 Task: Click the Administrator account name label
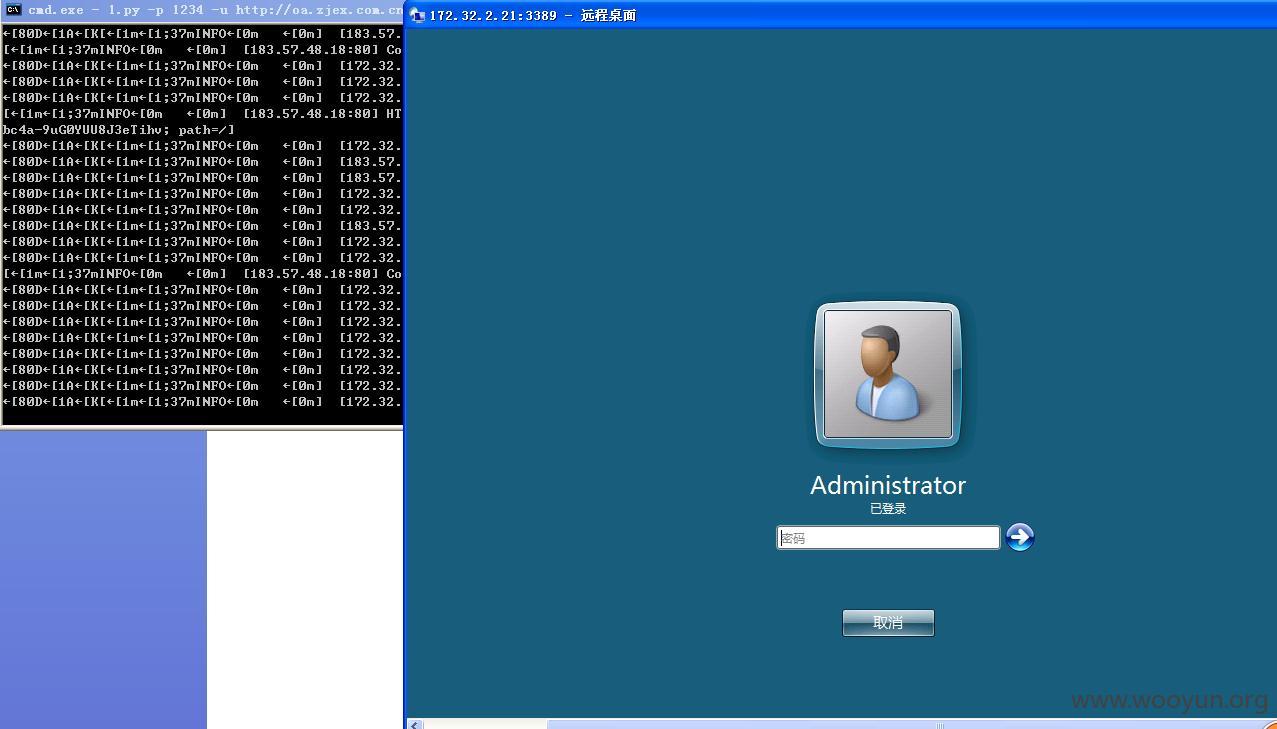coord(888,485)
